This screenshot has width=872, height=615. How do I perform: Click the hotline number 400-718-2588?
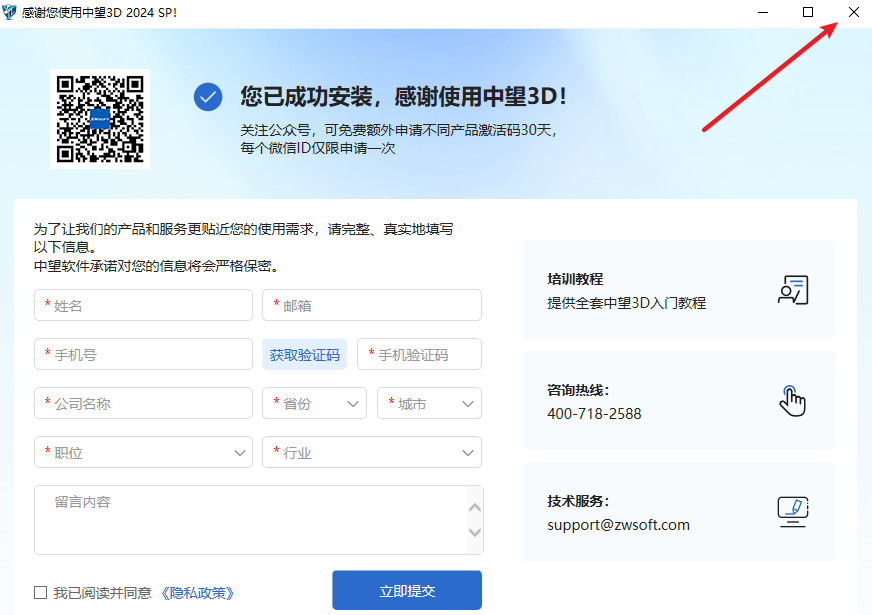click(x=594, y=414)
